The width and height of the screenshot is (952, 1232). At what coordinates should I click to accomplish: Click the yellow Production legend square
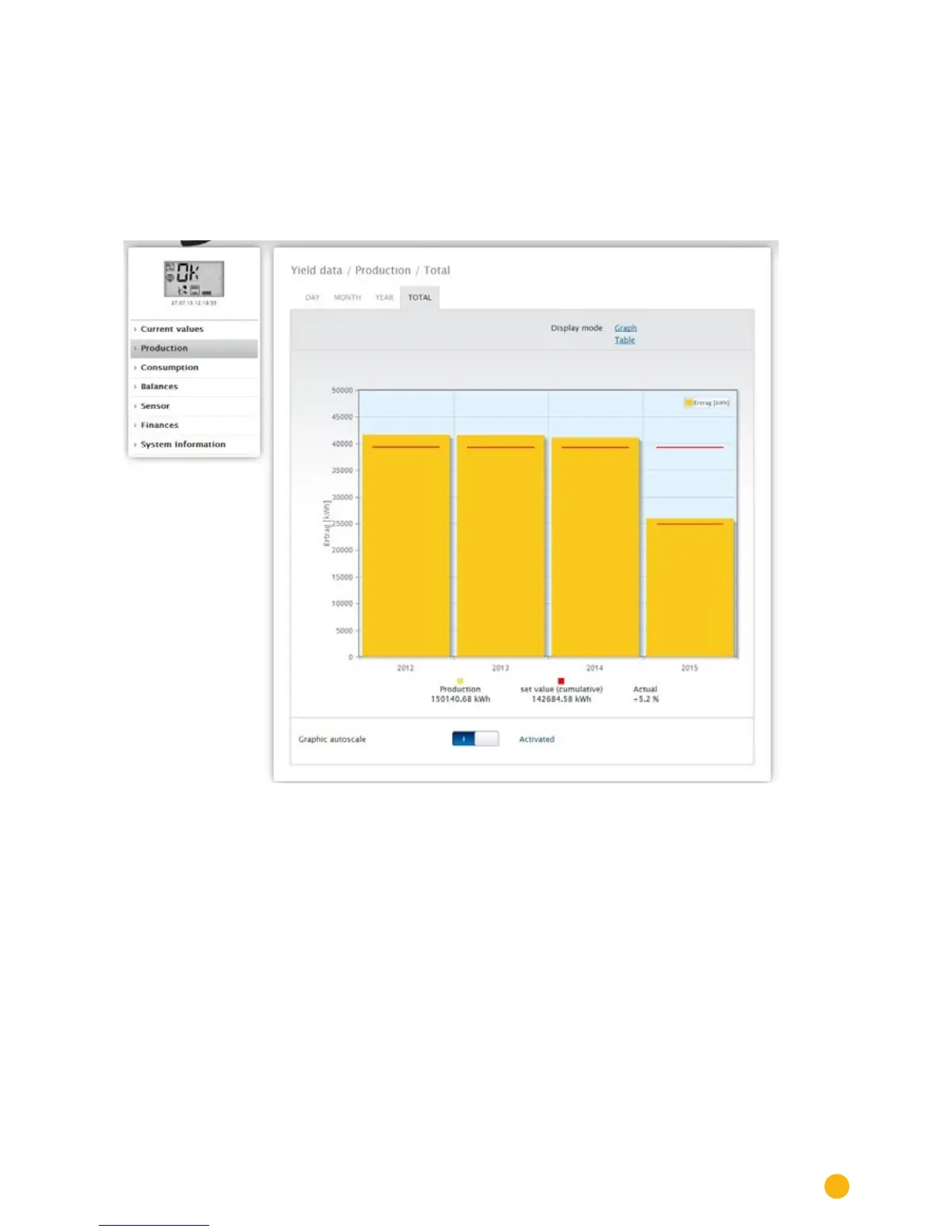[460, 681]
